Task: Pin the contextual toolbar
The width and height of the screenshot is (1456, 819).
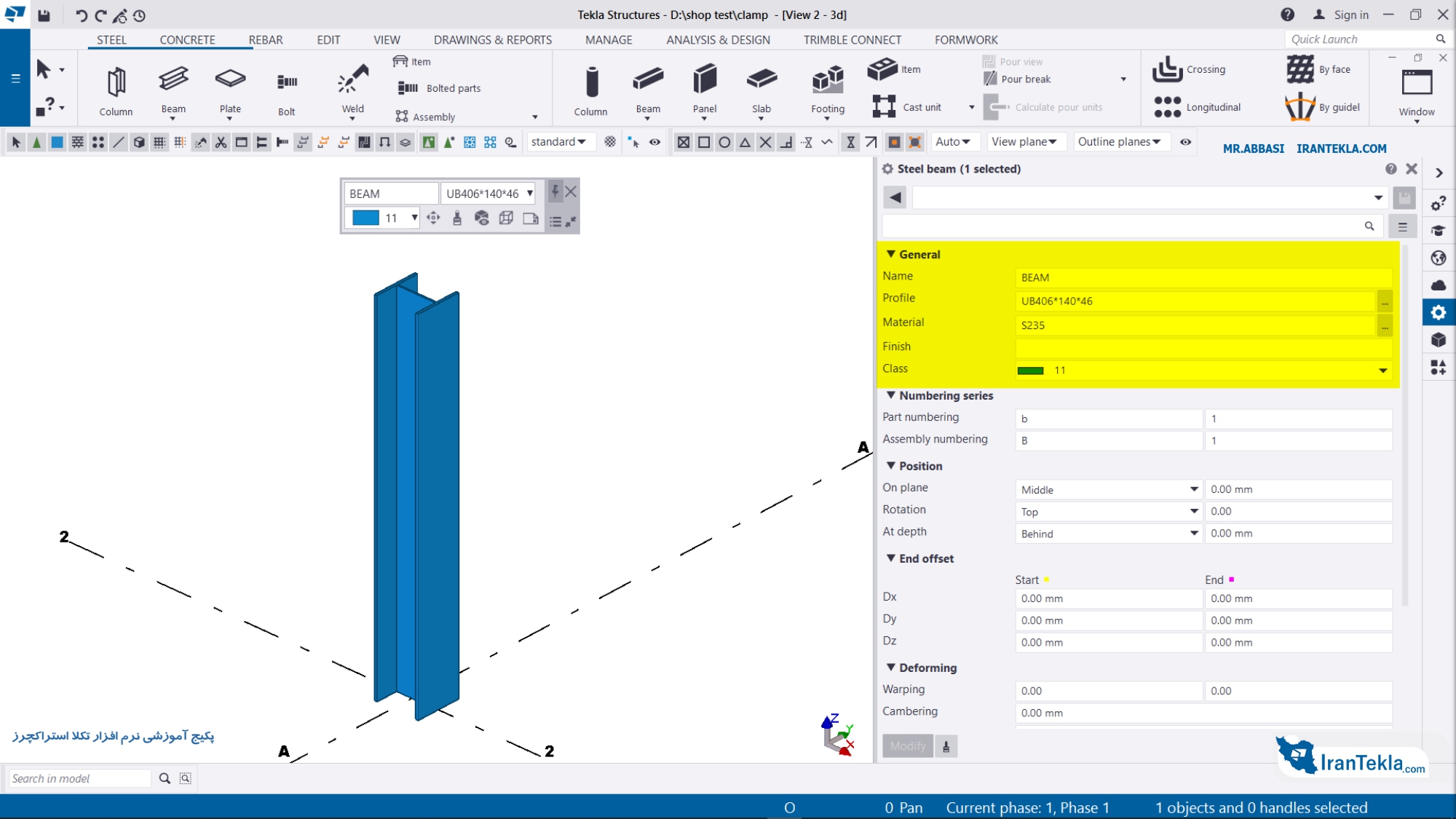Action: [x=555, y=191]
